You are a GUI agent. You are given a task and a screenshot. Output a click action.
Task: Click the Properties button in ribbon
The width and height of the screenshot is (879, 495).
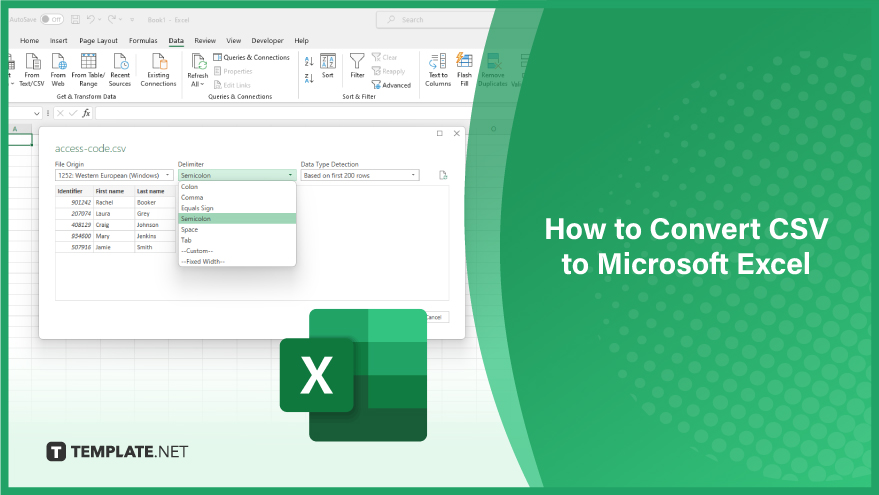(233, 71)
